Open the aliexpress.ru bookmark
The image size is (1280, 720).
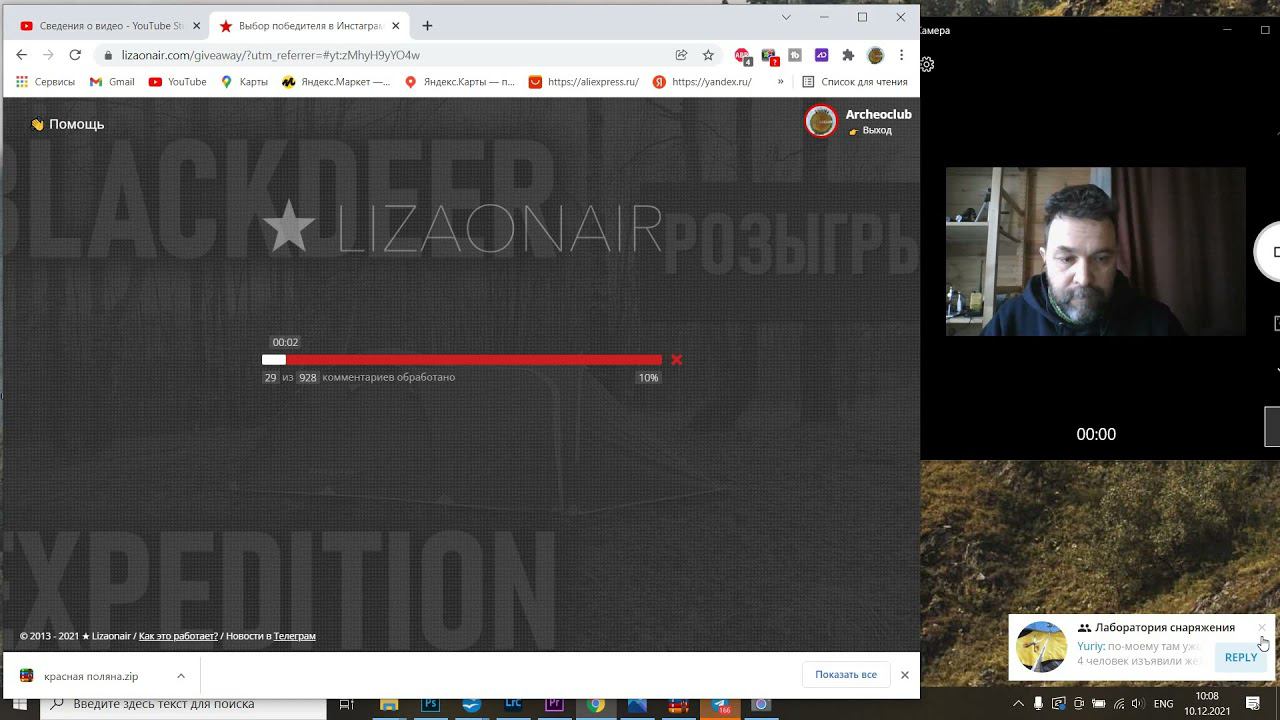(x=584, y=82)
